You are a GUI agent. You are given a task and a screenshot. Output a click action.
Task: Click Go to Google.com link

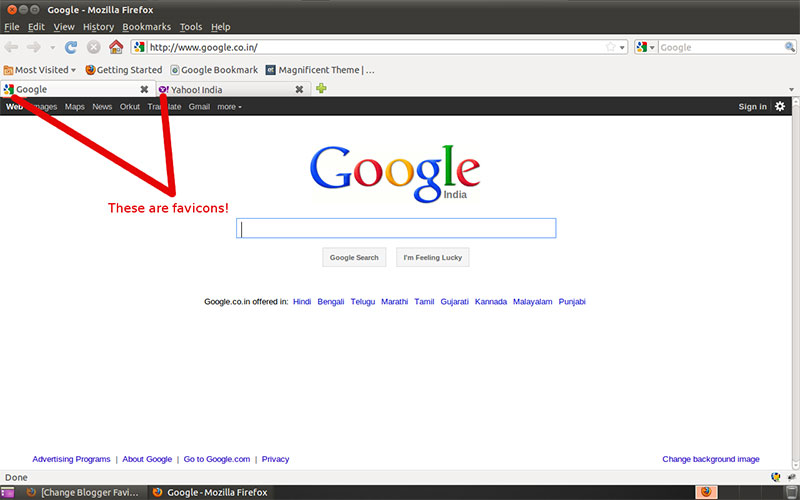217,459
